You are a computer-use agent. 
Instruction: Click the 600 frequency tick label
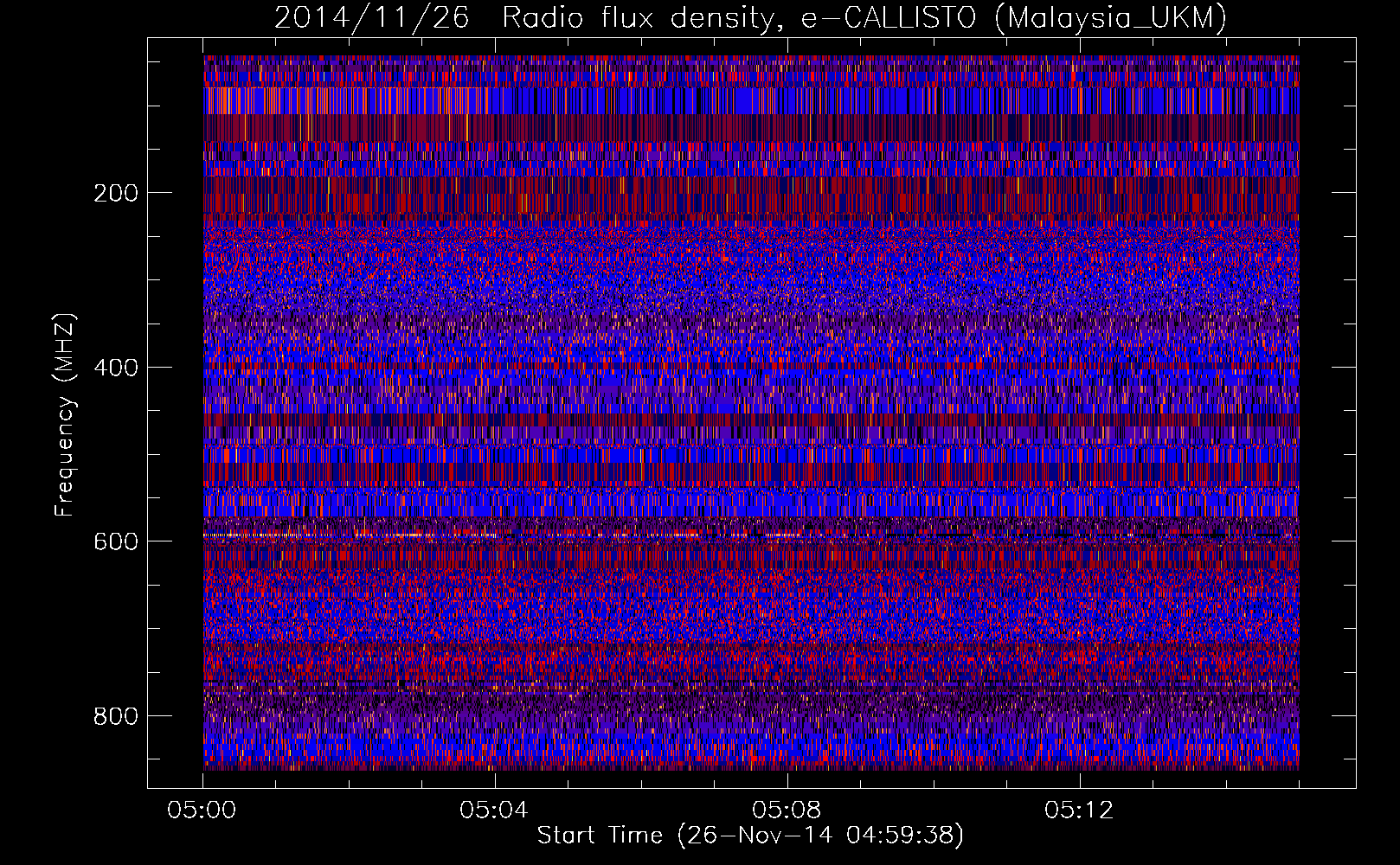click(x=115, y=541)
